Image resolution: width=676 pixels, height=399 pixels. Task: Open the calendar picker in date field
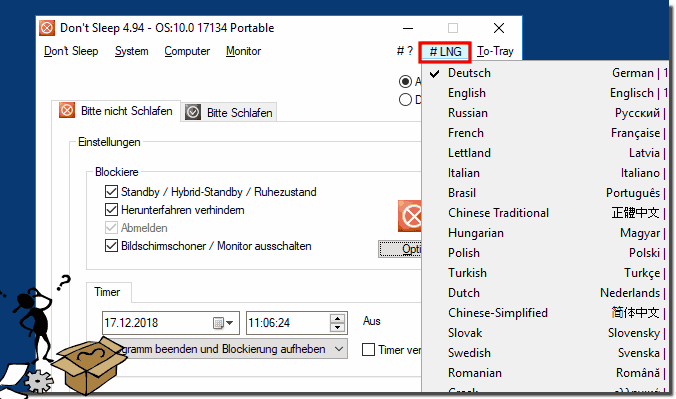224,323
